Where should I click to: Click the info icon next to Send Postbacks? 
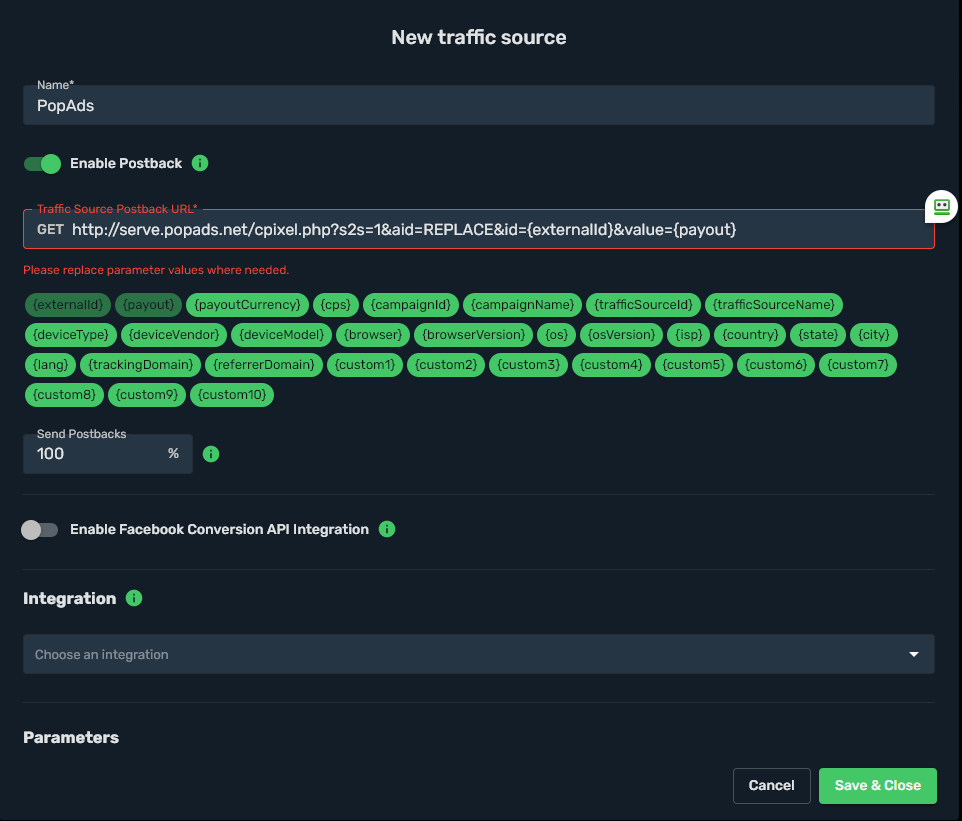pos(211,454)
